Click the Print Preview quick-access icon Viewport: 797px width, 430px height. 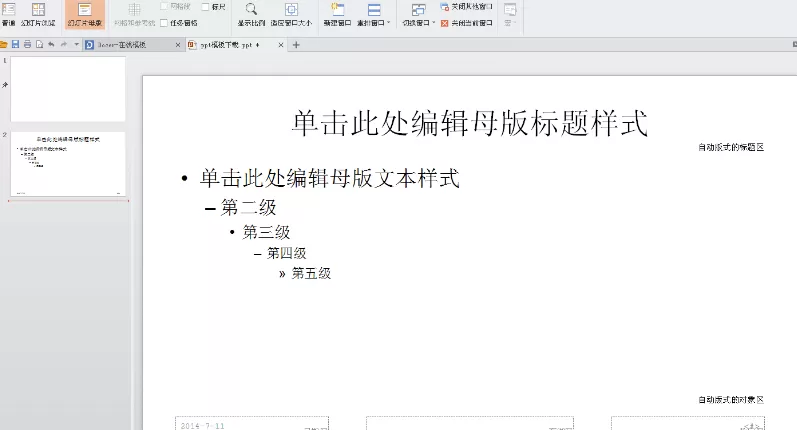point(39,45)
